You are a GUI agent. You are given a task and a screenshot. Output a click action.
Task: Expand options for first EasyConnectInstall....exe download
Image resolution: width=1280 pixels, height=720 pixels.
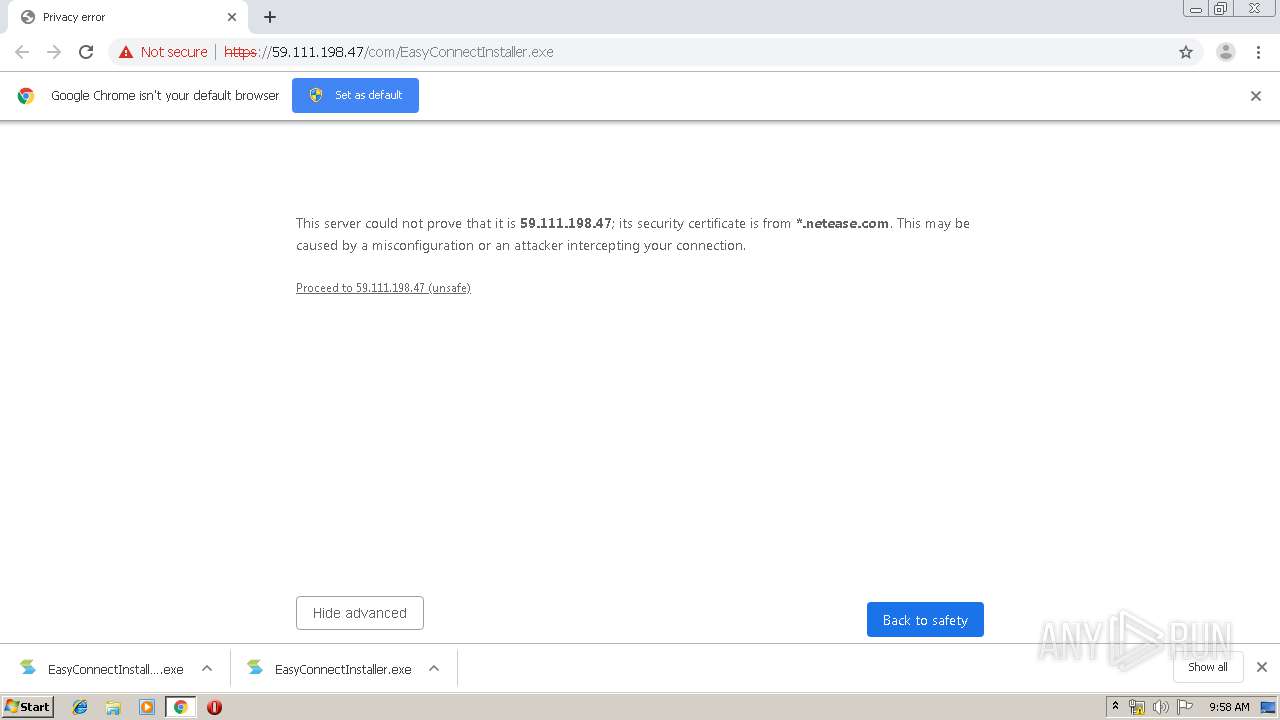(x=207, y=668)
